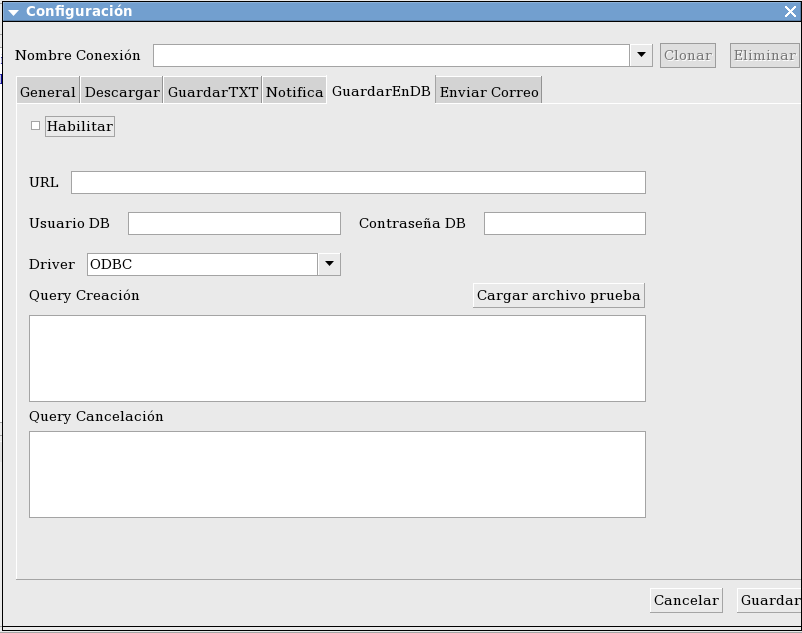Click Cargar archivo prueba button
Image resolution: width=802 pixels, height=633 pixels.
558,295
